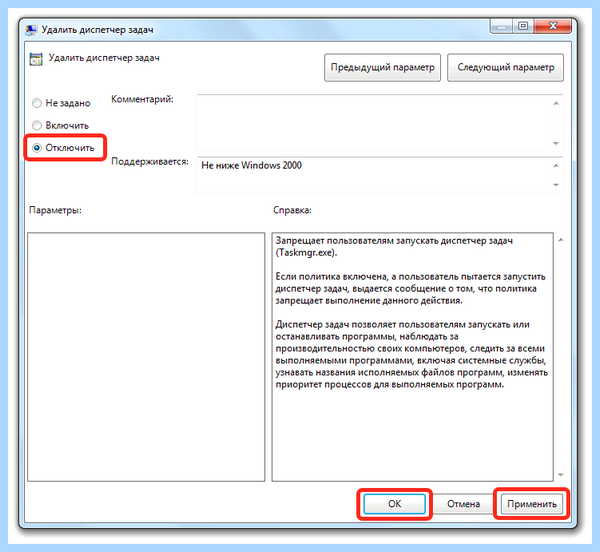Click the "Если политика включена" paragraph
This screenshot has height=552, width=600.
pos(410,288)
